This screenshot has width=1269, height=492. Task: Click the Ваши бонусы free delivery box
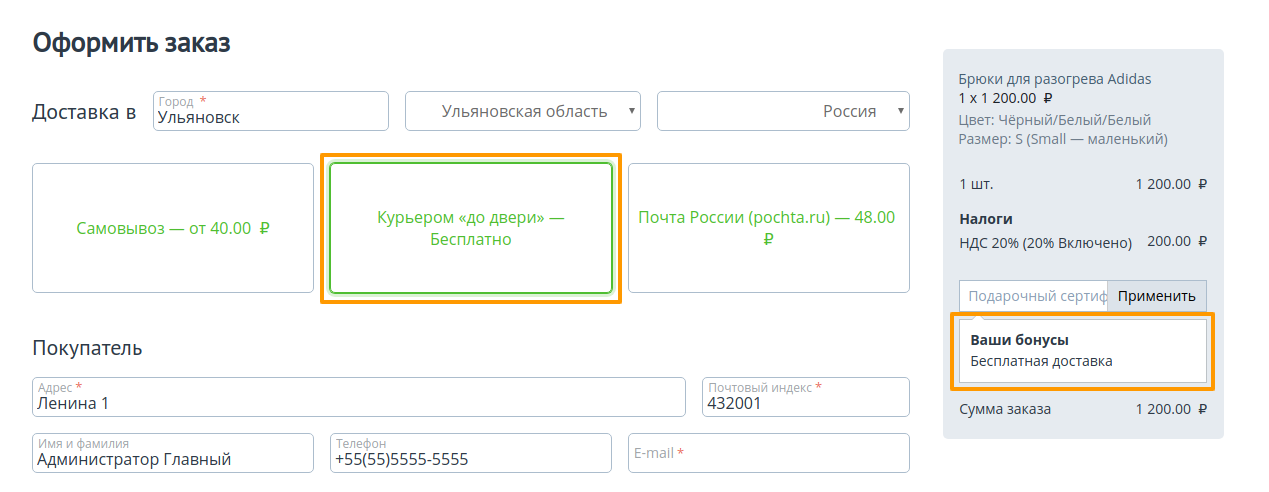click(x=1082, y=351)
